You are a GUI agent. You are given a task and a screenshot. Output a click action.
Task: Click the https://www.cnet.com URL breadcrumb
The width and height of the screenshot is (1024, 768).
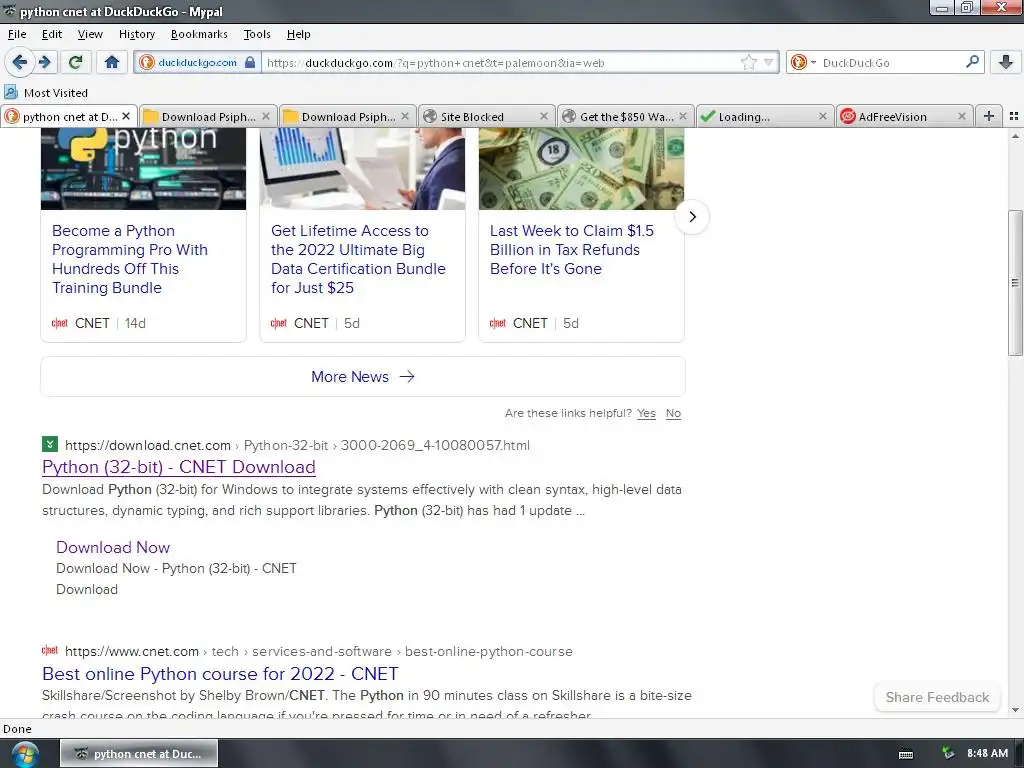tap(132, 651)
